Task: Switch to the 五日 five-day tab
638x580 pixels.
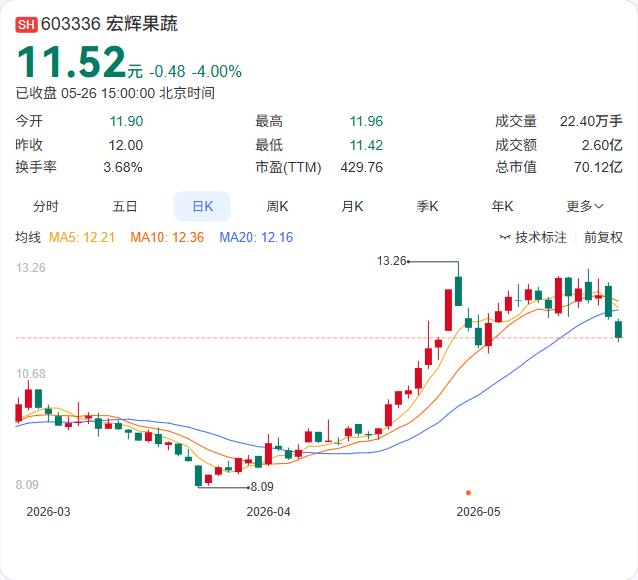Action: [125, 206]
